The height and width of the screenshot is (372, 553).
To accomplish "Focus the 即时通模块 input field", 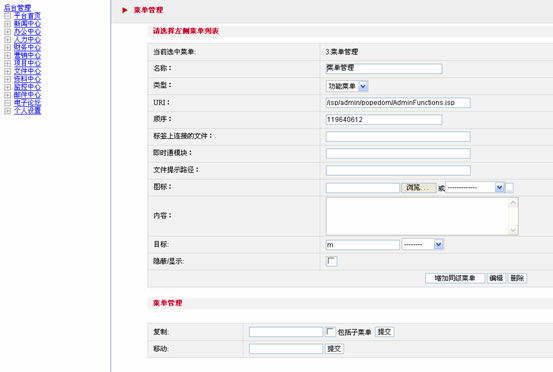I will click(398, 153).
